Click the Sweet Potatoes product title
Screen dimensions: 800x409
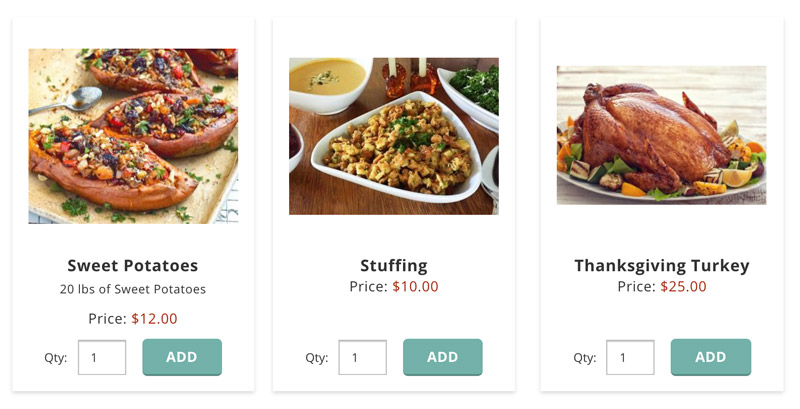click(x=133, y=266)
